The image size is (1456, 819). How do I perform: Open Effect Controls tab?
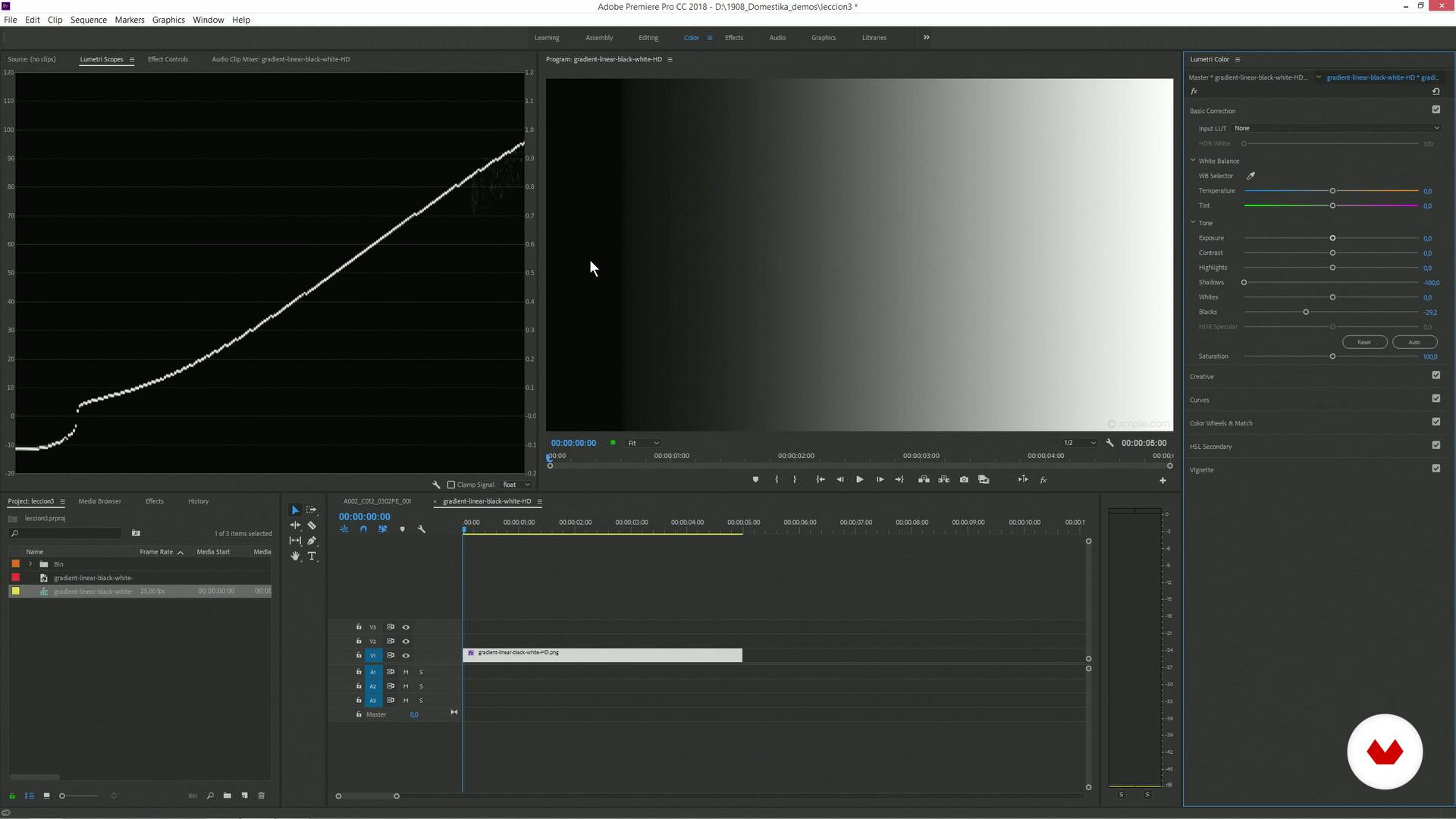[x=168, y=59]
